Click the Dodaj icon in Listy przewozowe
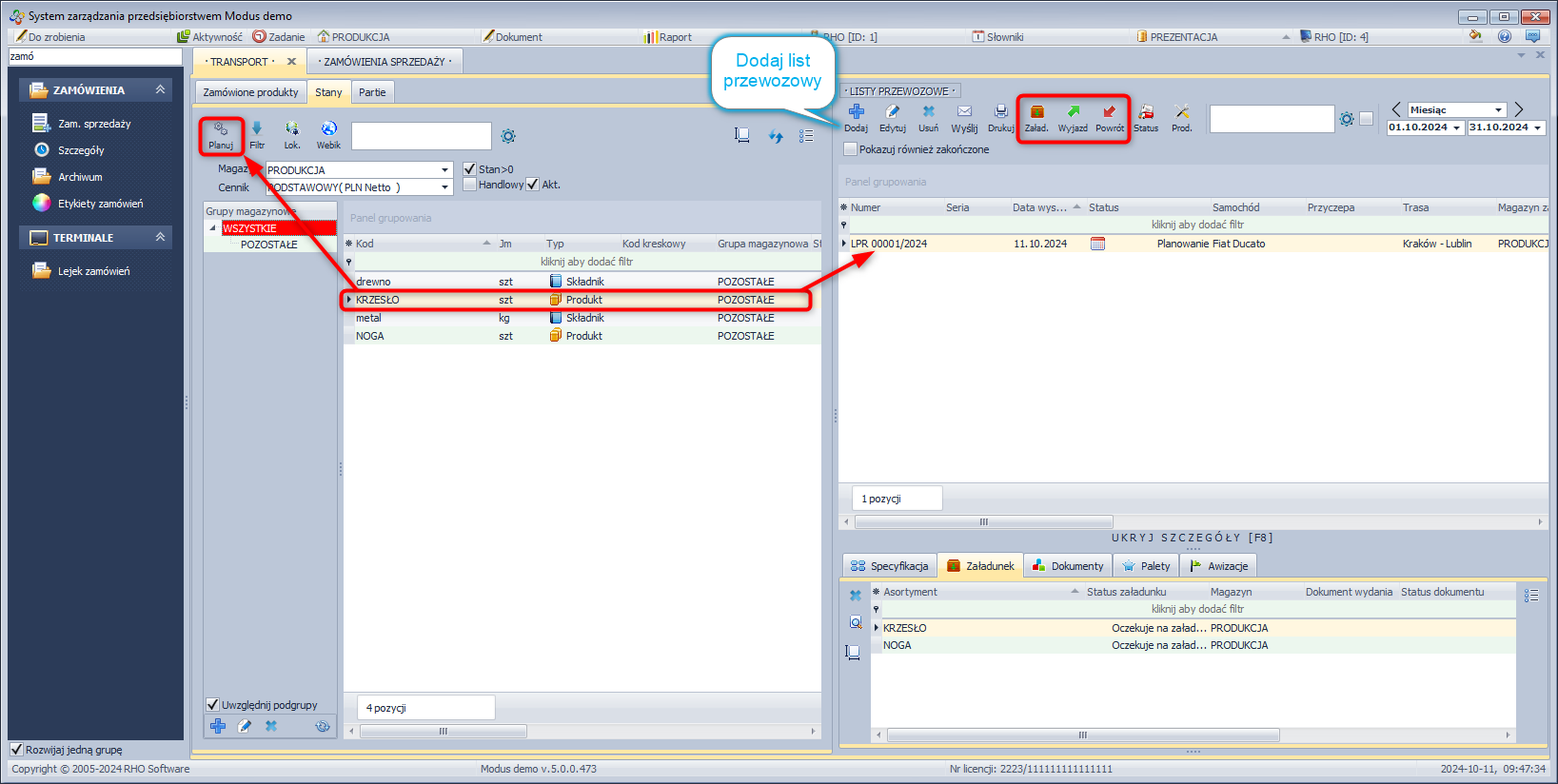The width and height of the screenshot is (1558, 784). [x=856, y=118]
